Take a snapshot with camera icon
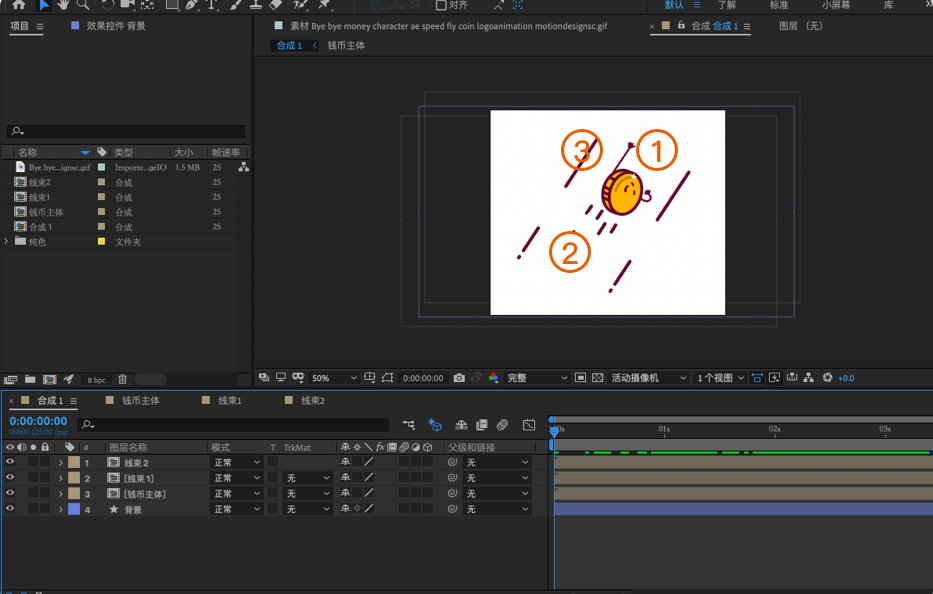933x594 pixels. [459, 378]
